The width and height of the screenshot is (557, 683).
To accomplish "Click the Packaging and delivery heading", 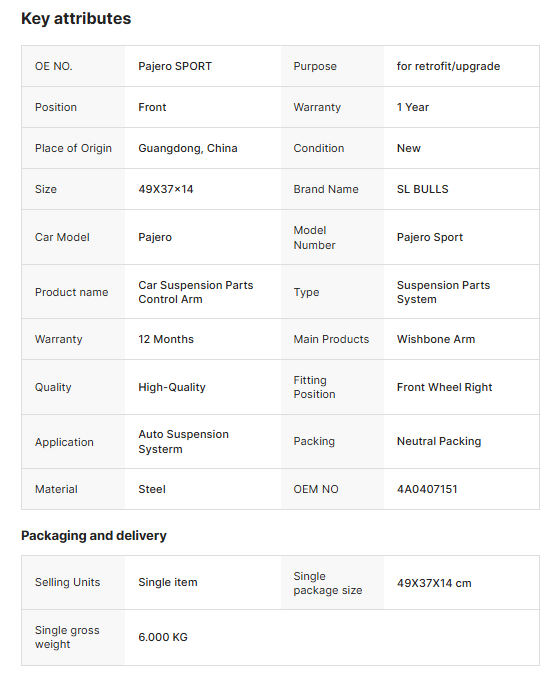I will point(94,535).
